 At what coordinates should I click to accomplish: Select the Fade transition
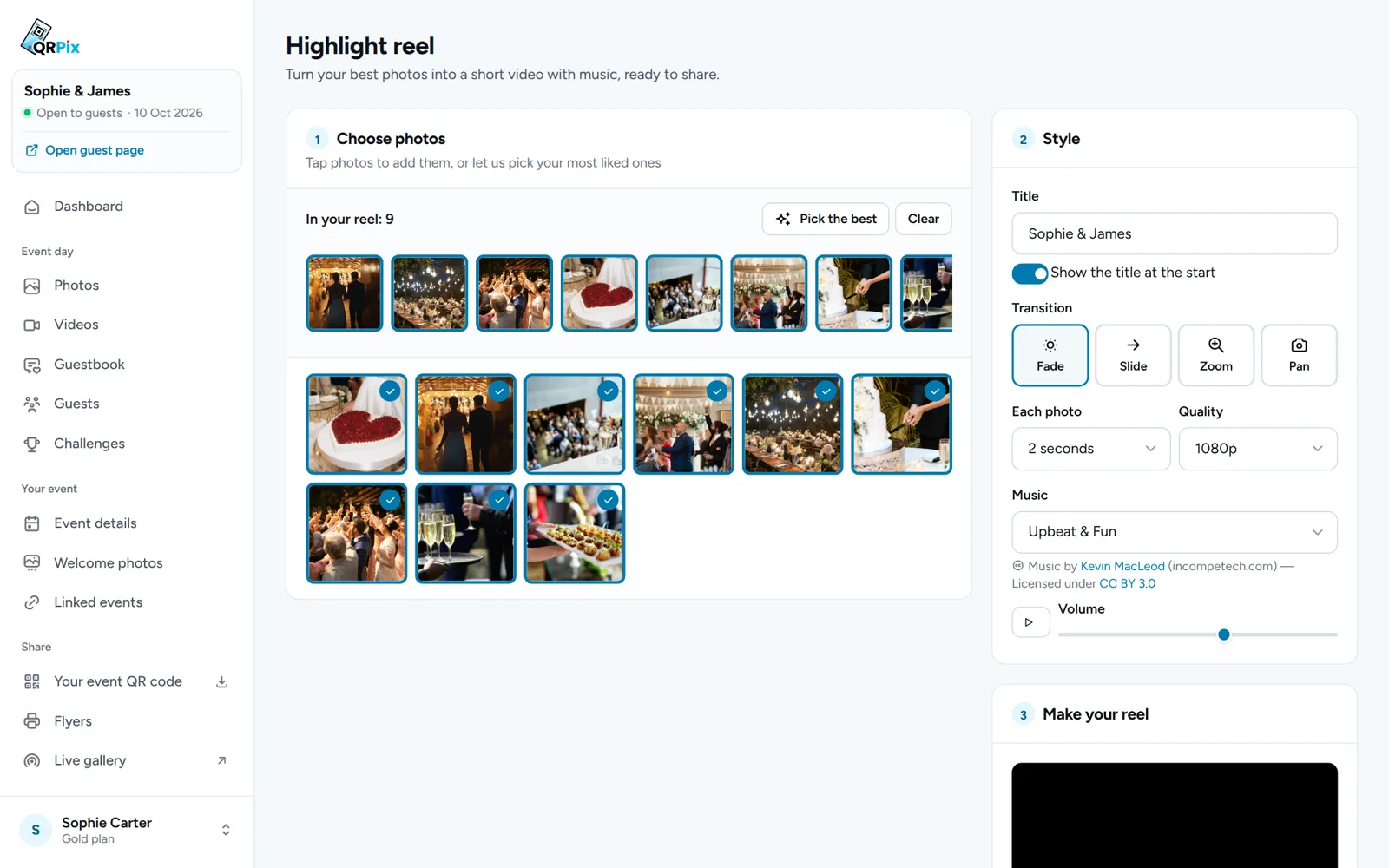pyautogui.click(x=1050, y=355)
